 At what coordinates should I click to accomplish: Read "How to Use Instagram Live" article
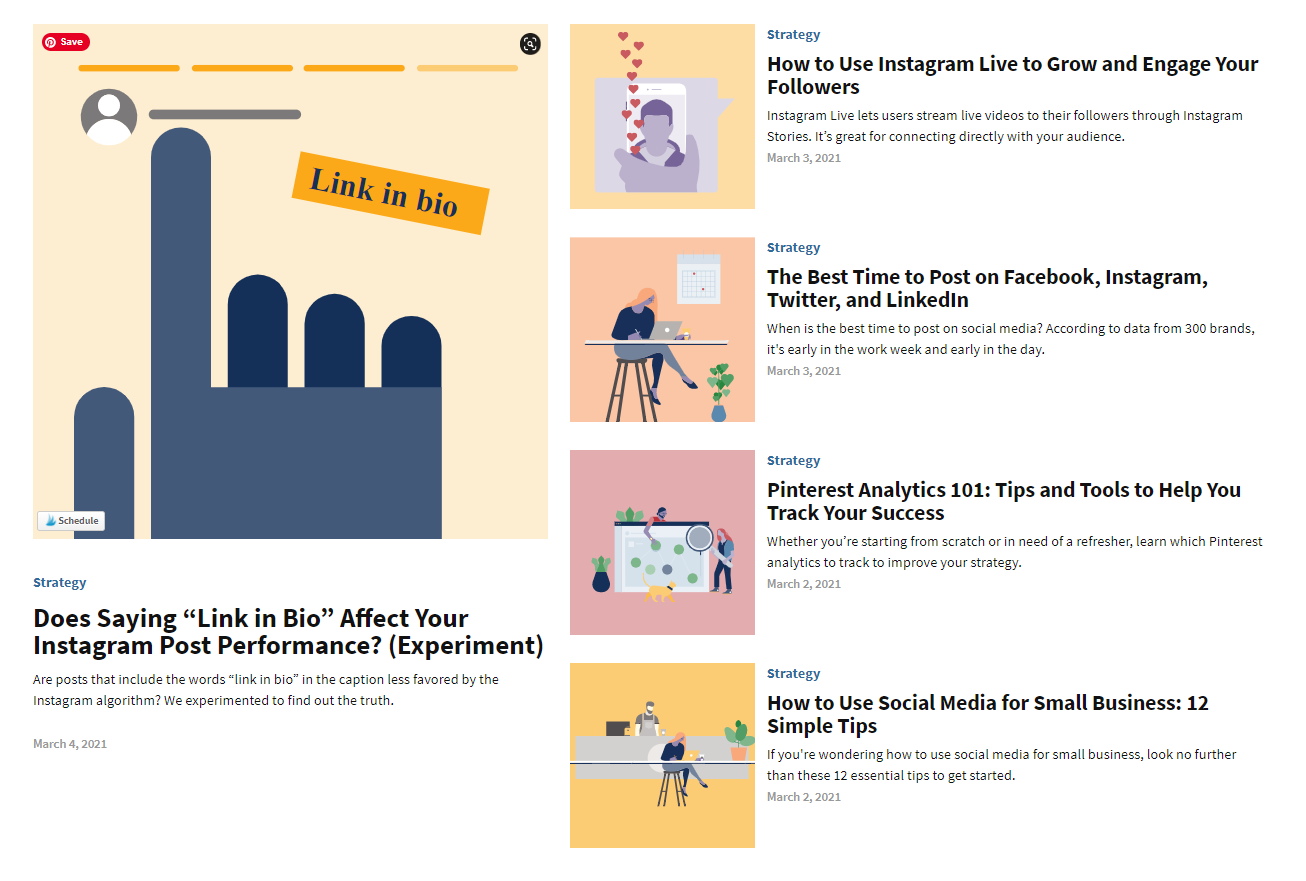(x=1012, y=75)
